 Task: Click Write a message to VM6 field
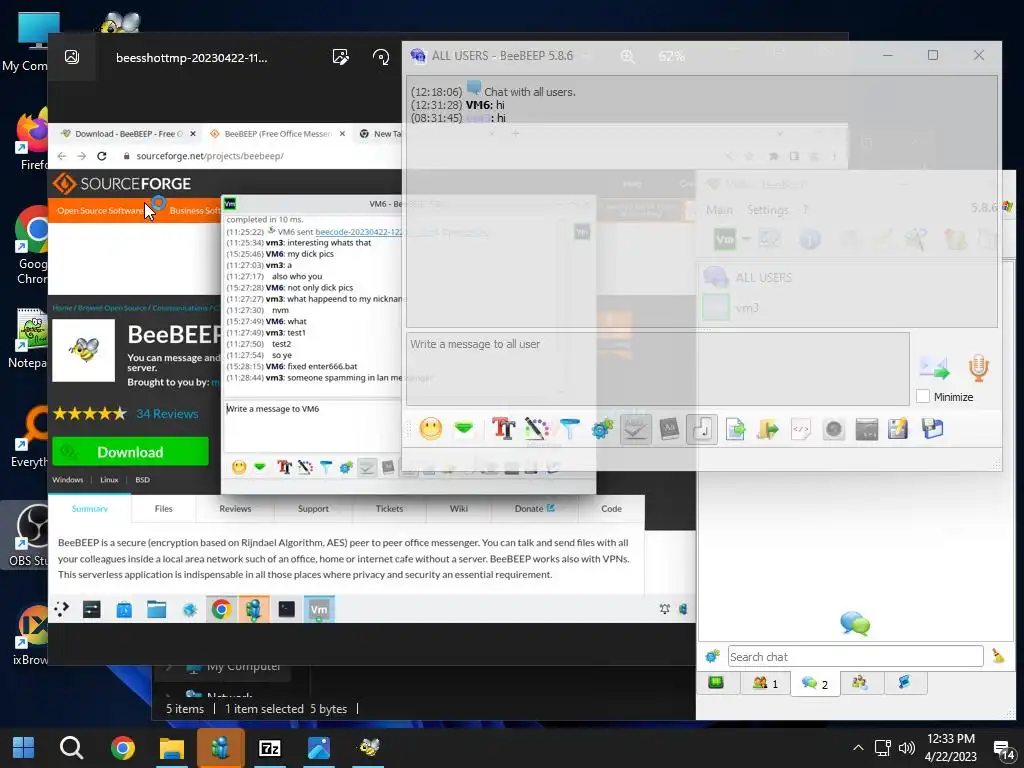click(x=312, y=425)
